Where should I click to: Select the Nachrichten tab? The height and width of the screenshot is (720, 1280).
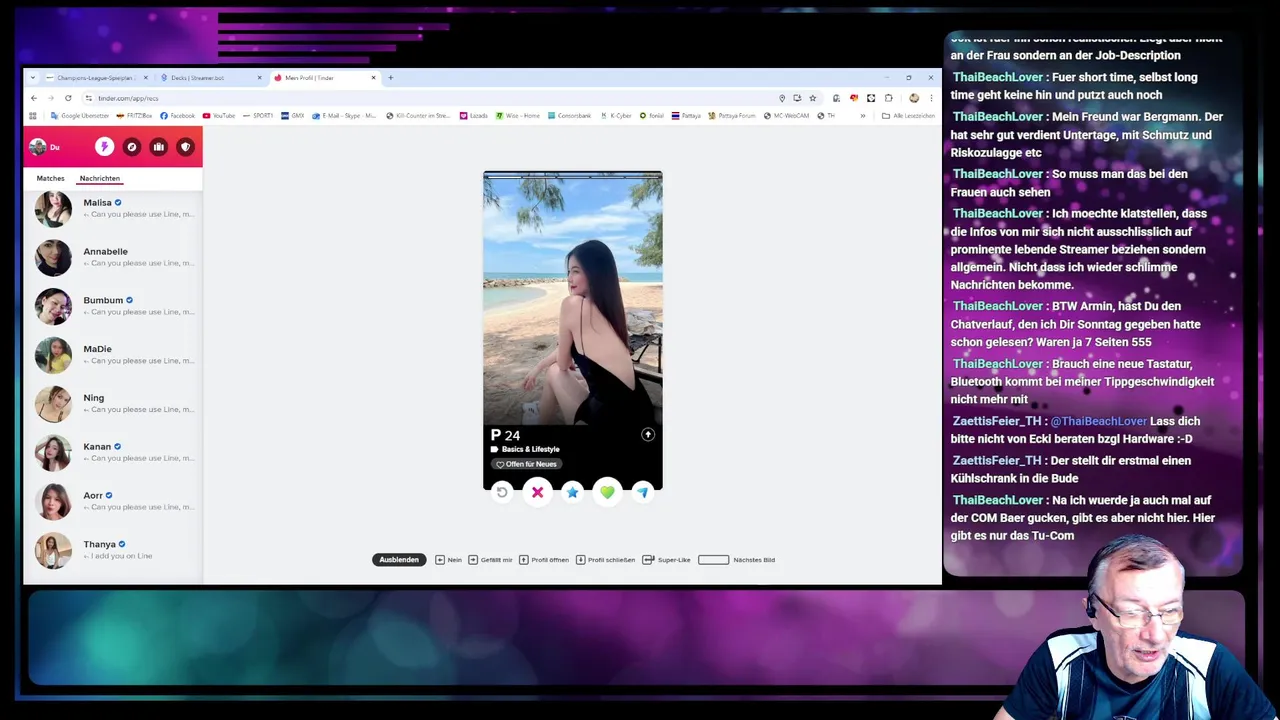[100, 178]
